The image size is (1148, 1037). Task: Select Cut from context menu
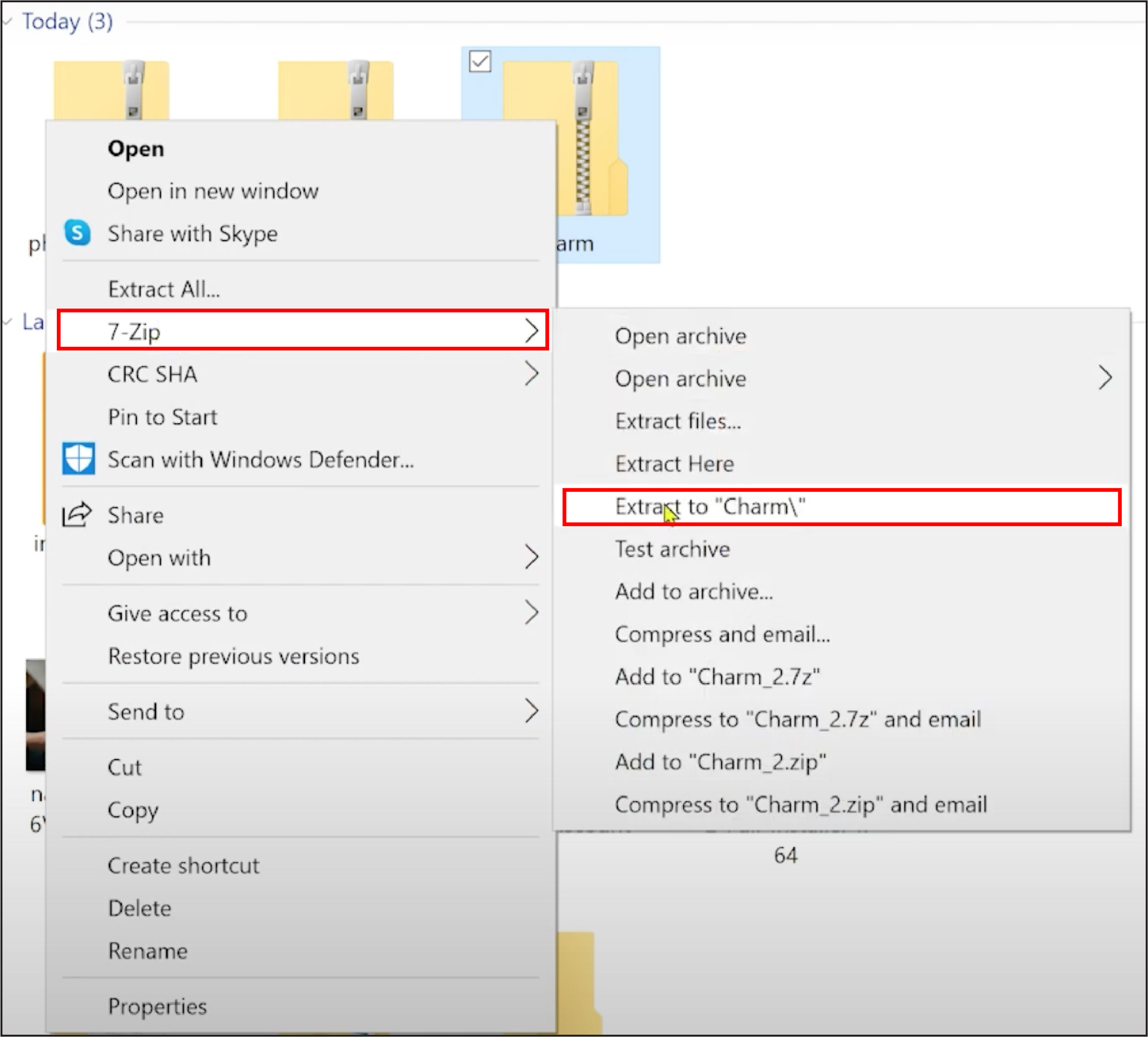tap(301, 767)
